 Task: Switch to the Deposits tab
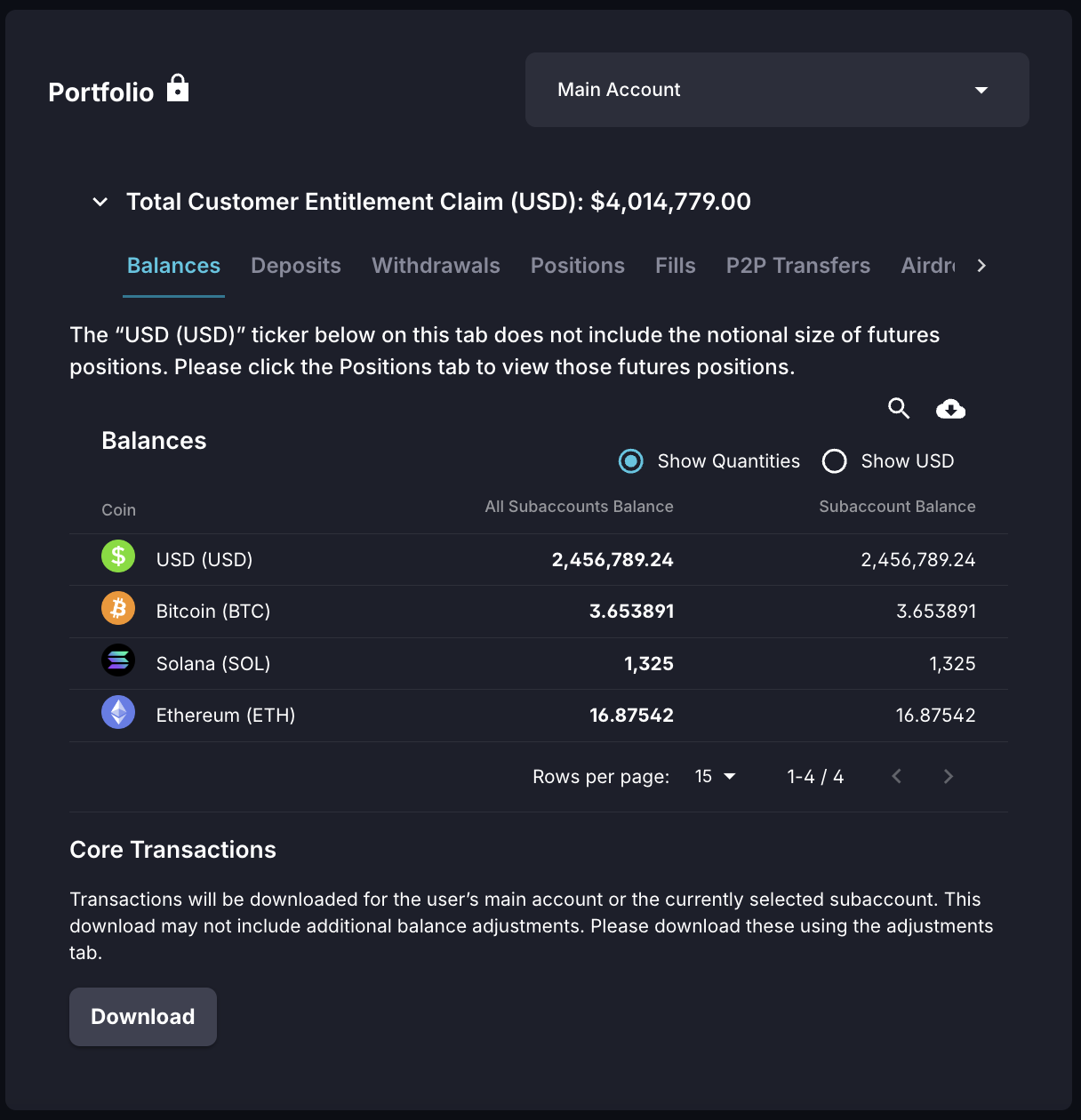[296, 266]
